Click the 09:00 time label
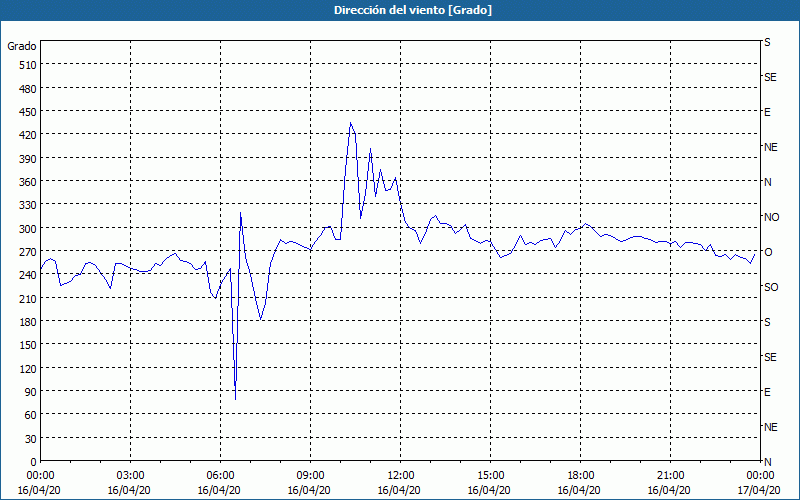Image resolution: width=800 pixels, height=500 pixels. pyautogui.click(x=310, y=476)
